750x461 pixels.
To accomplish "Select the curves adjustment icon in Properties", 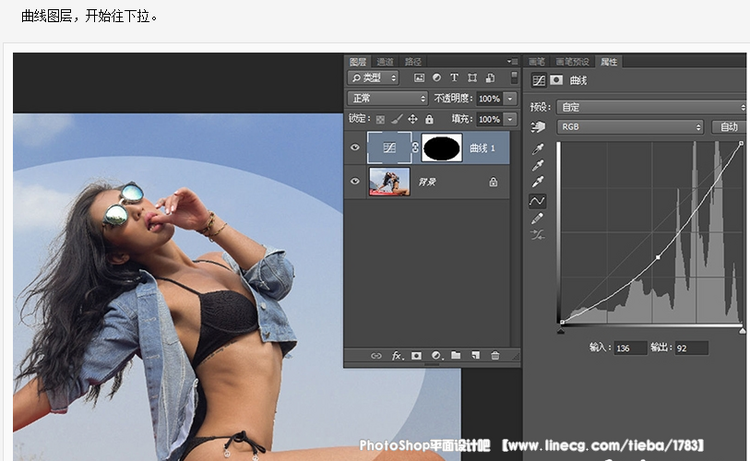I will [x=539, y=80].
